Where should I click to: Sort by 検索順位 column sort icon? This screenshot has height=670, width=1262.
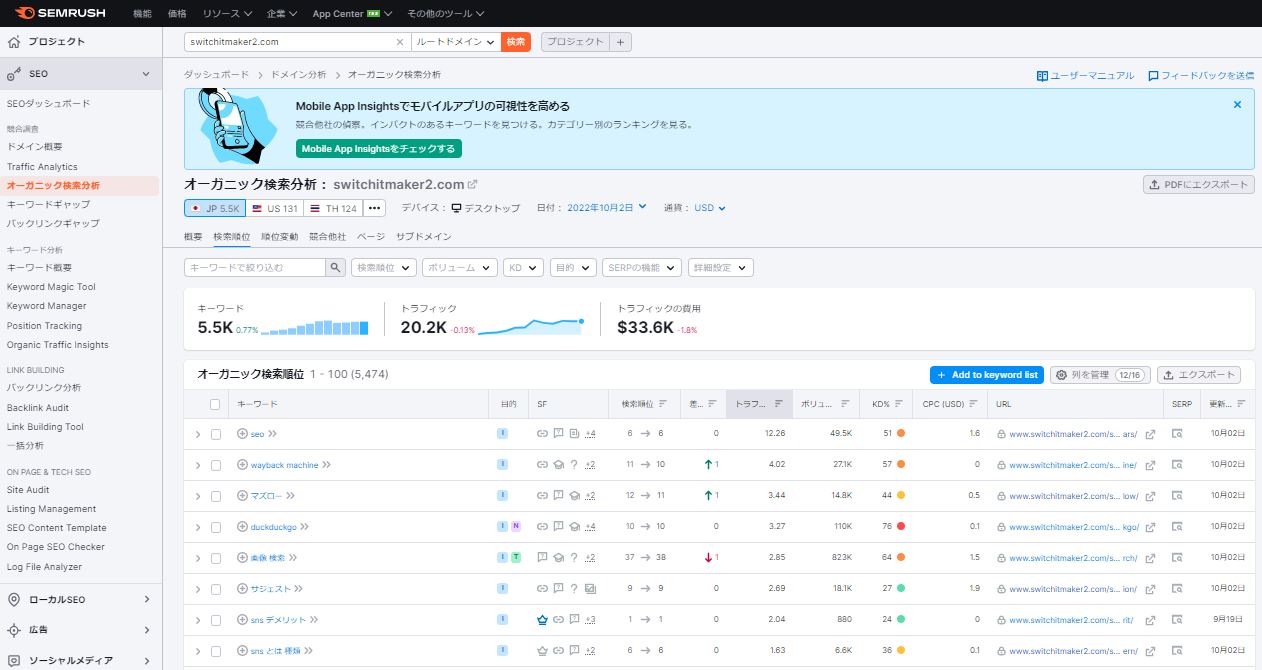pos(663,404)
